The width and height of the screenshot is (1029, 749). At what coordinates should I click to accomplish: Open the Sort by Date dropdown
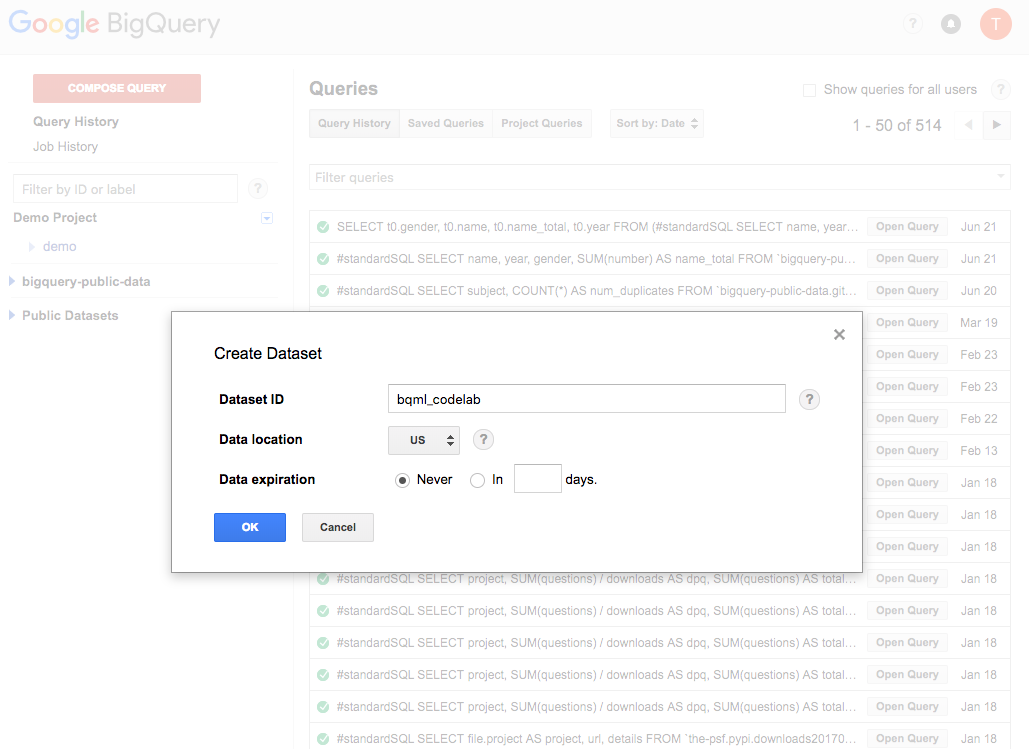tap(656, 123)
